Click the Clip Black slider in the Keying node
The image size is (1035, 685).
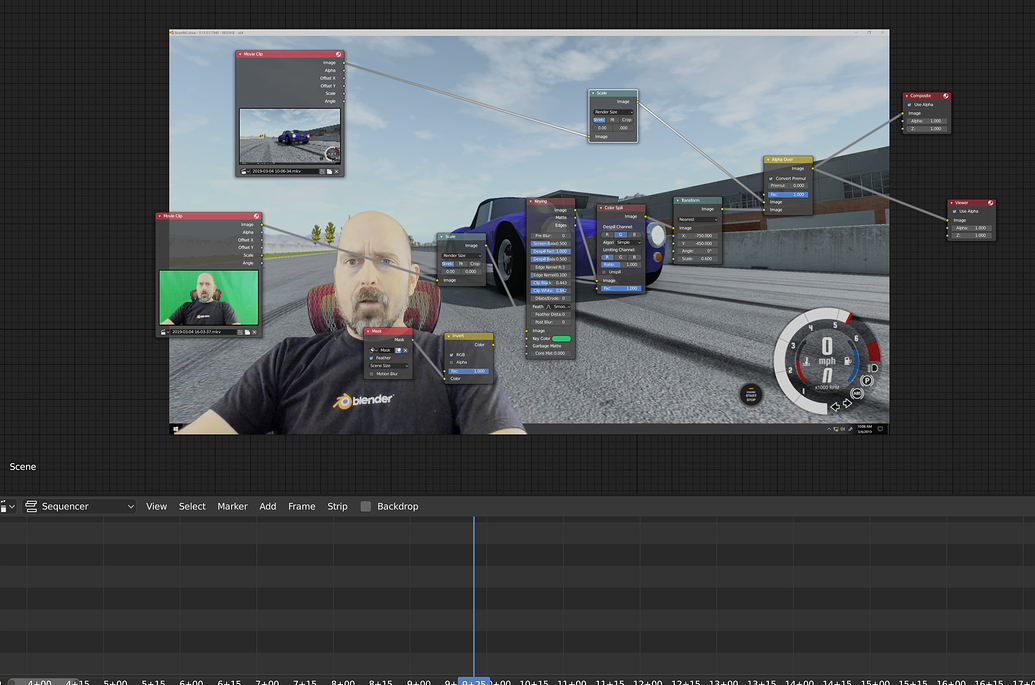coord(549,283)
